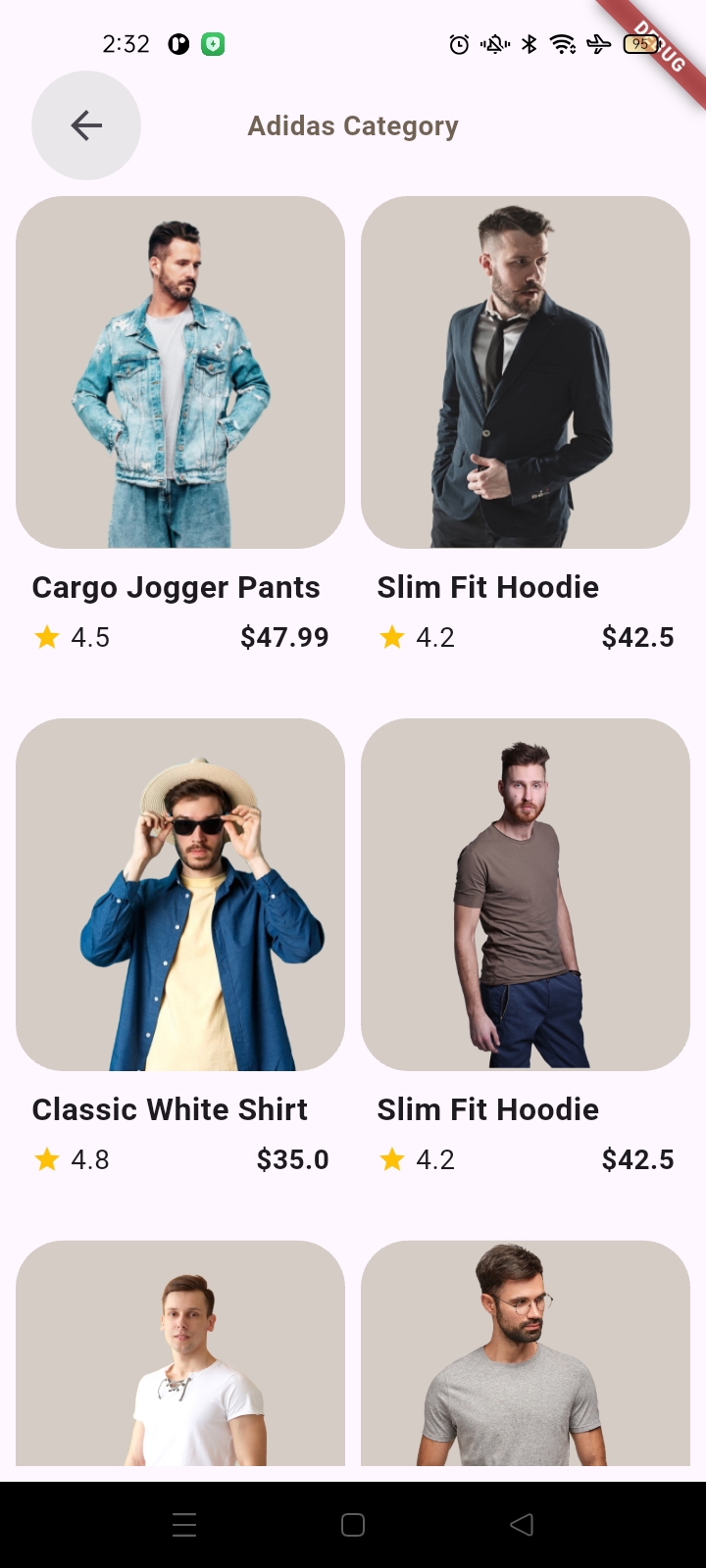Tap the $47.99 price label

coord(284,637)
